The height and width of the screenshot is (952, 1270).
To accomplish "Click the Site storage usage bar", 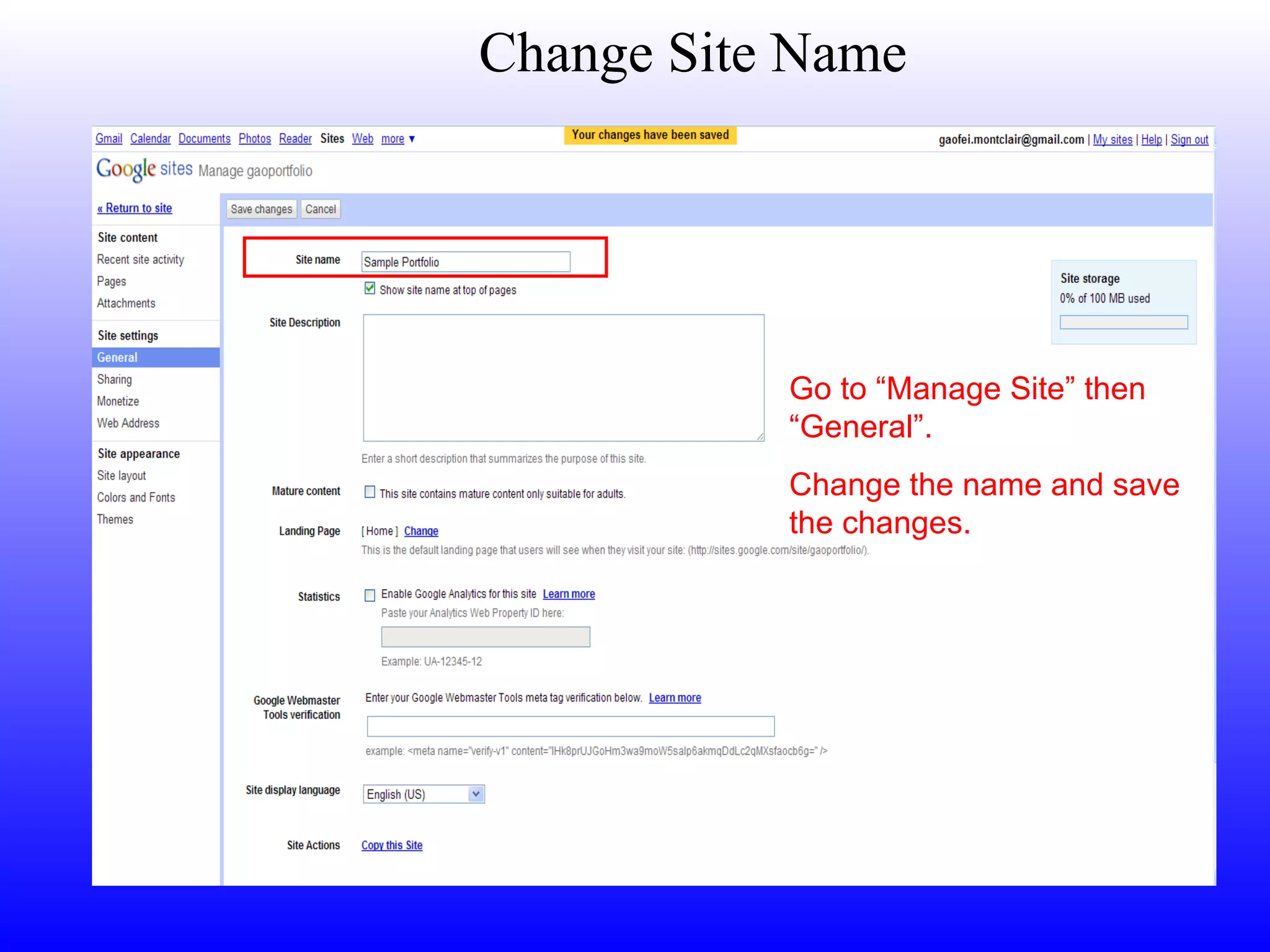I will [x=1124, y=322].
